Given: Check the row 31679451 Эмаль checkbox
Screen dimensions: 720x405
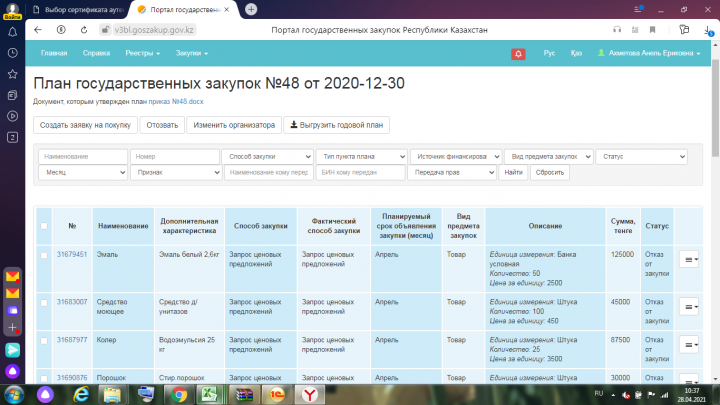Looking at the screenshot, I should tap(44, 255).
